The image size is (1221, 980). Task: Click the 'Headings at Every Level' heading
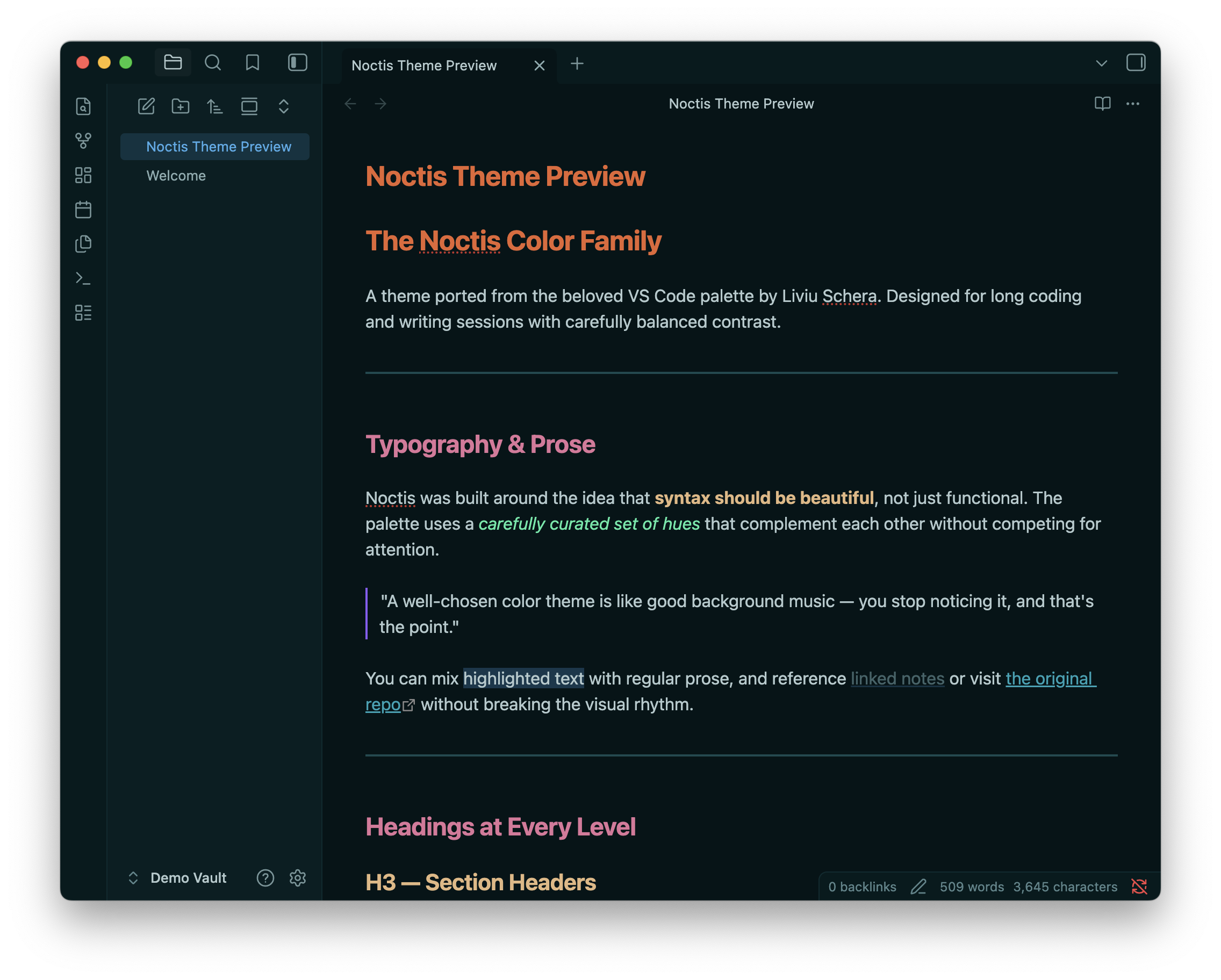[x=501, y=827]
